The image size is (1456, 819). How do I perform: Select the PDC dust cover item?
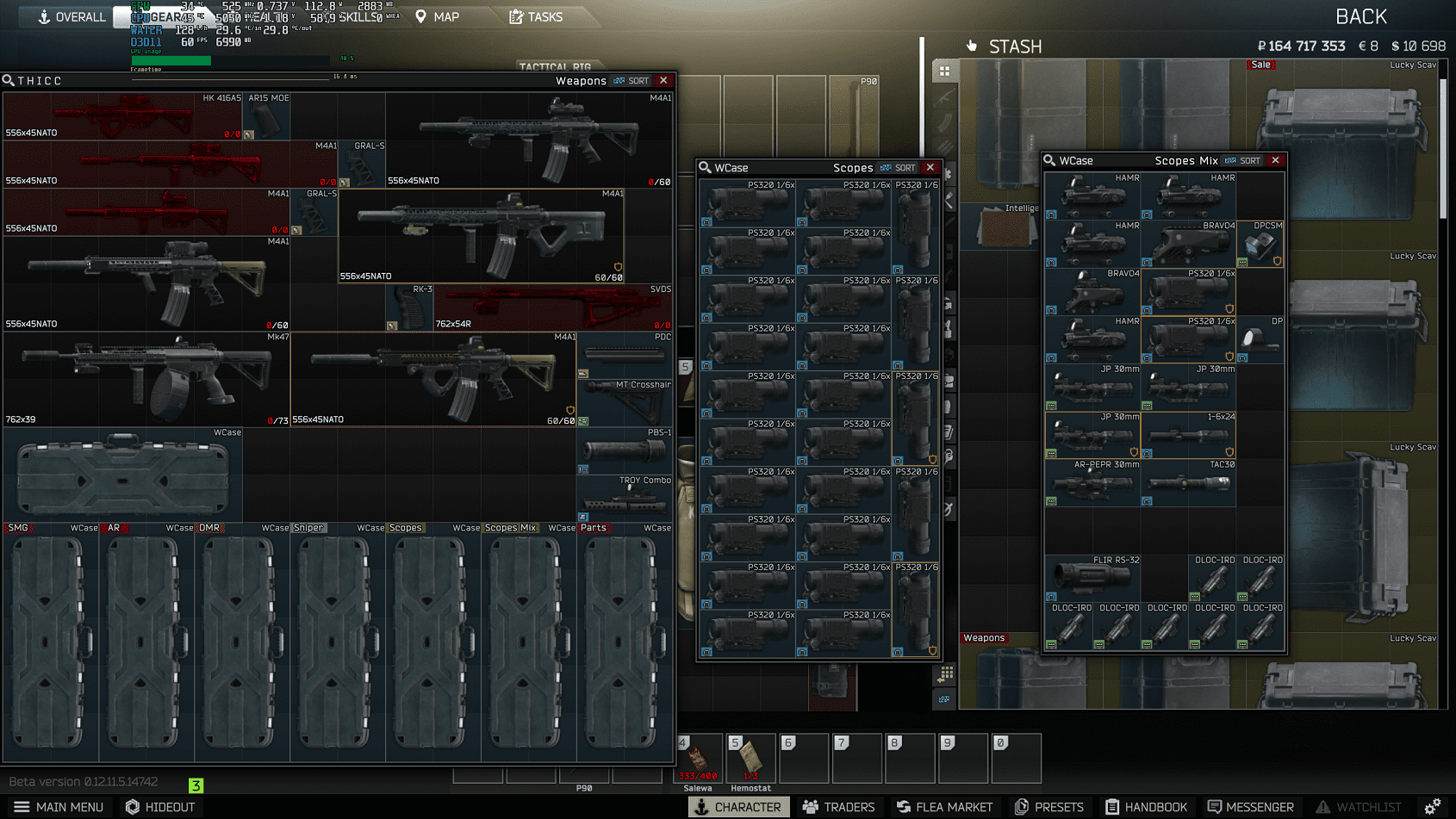(624, 355)
